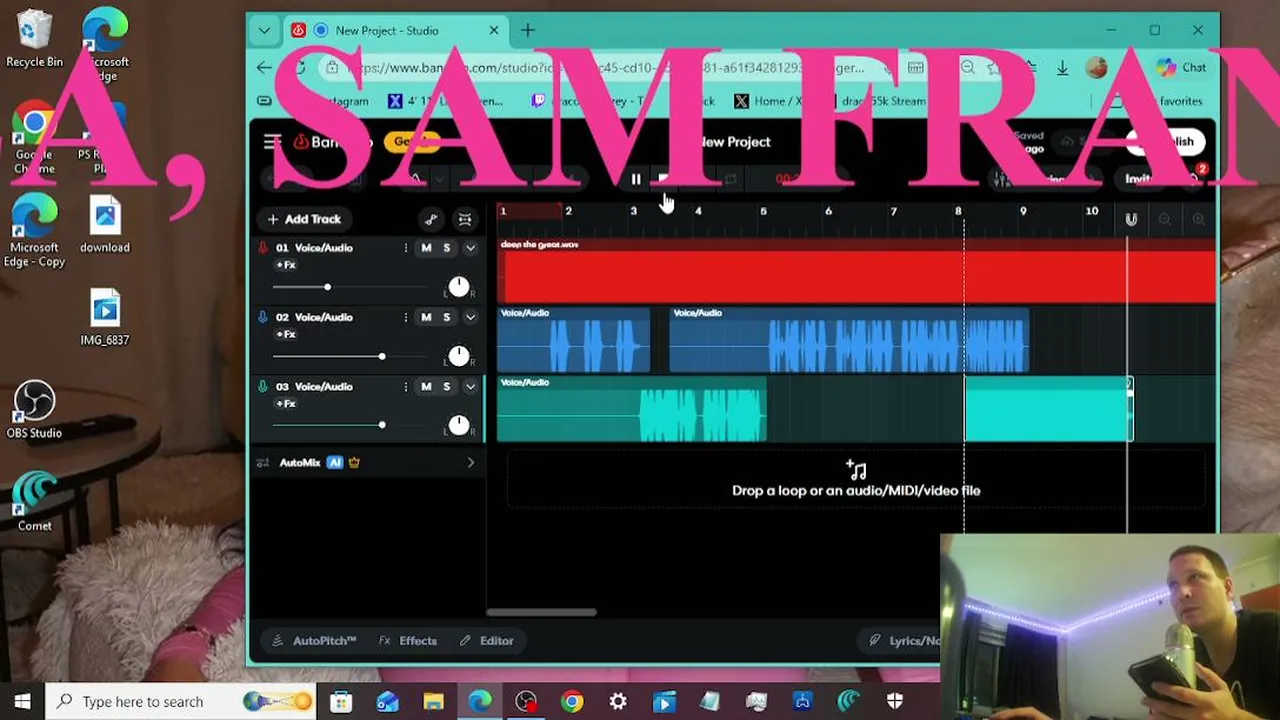Select the red deen the great.wav clip
Image resolution: width=1280 pixels, height=720 pixels.
[x=857, y=271]
